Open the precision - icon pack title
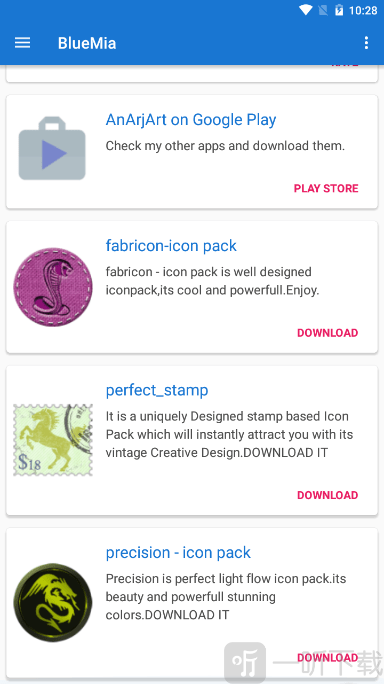The height and width of the screenshot is (684, 384). point(178,553)
